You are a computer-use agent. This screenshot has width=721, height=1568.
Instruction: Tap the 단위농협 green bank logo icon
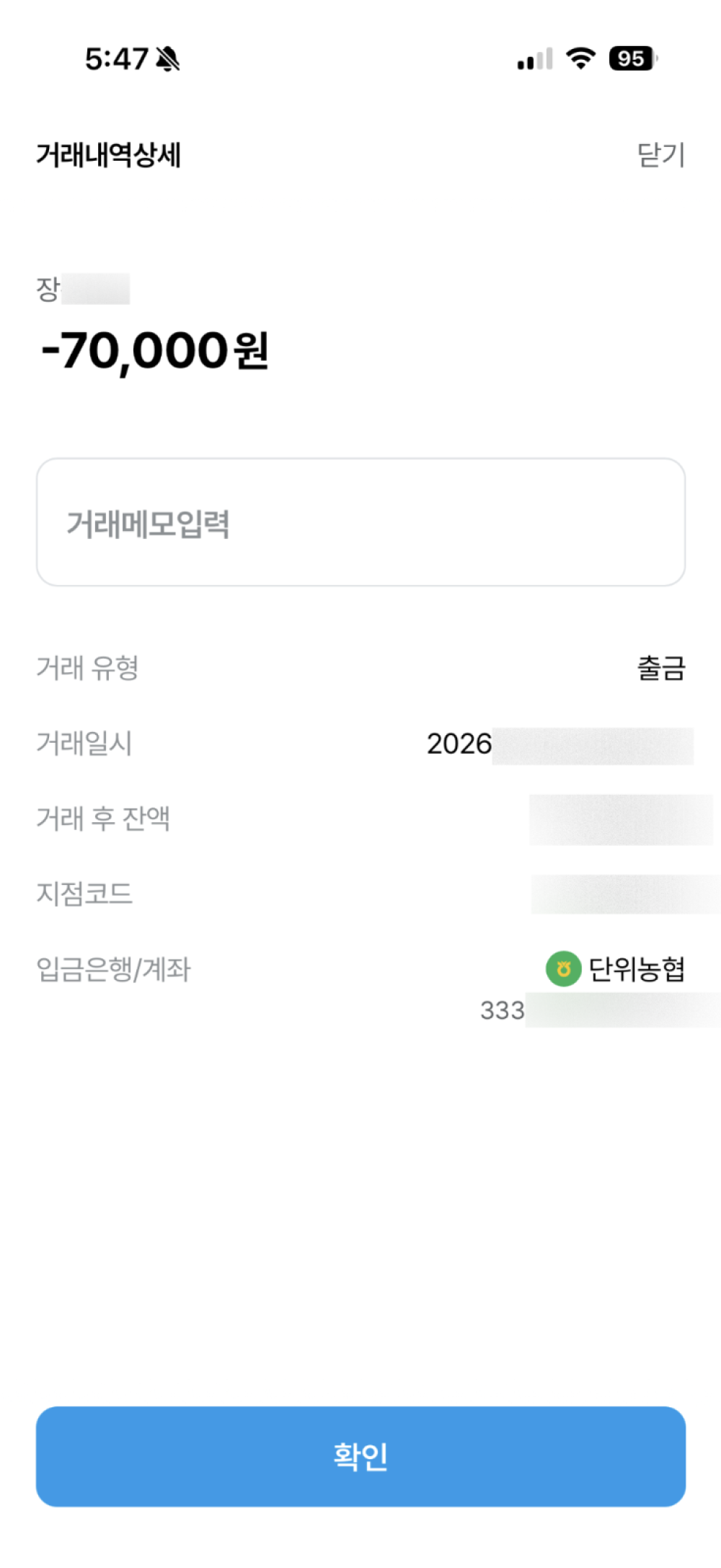[563, 968]
